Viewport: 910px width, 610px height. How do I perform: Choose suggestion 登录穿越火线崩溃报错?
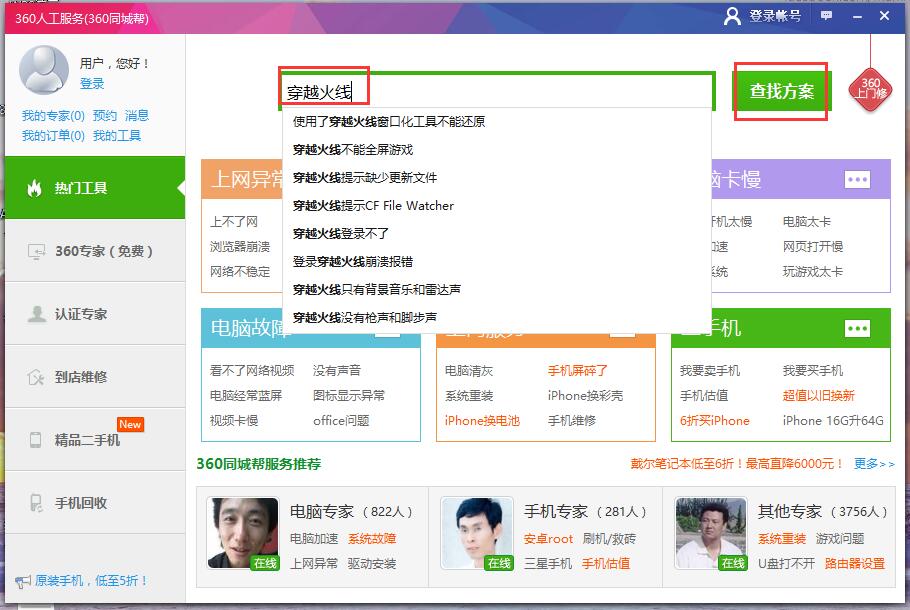[497, 261]
